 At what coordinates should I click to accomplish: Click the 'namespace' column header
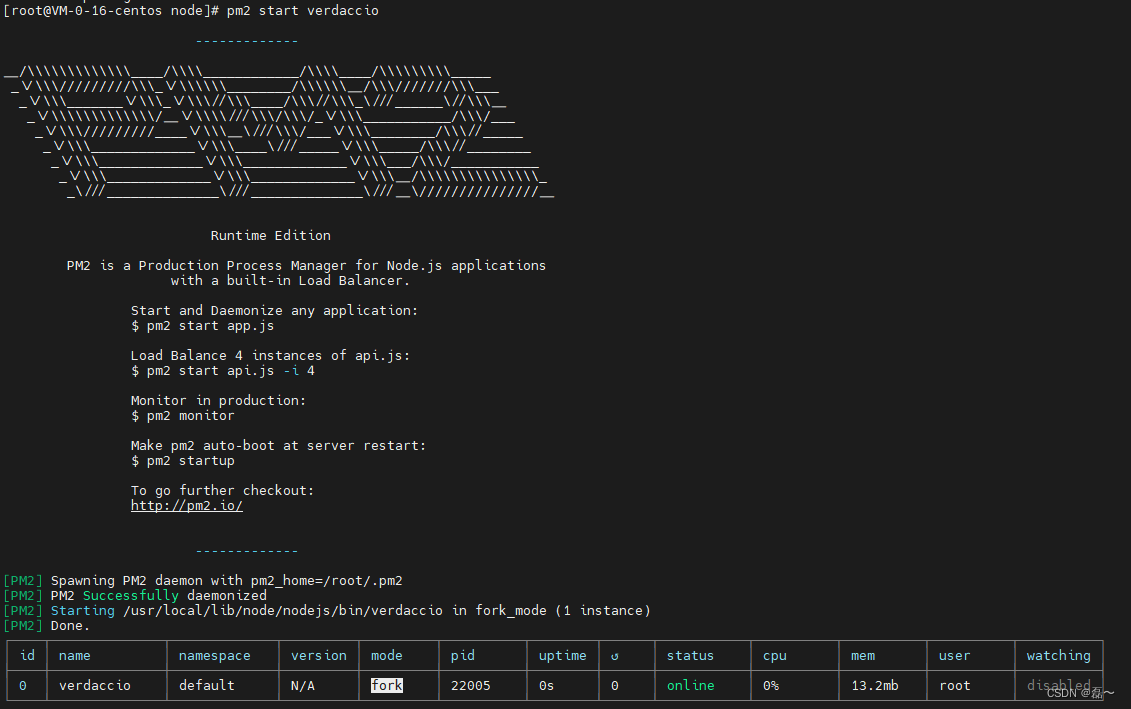click(x=214, y=655)
